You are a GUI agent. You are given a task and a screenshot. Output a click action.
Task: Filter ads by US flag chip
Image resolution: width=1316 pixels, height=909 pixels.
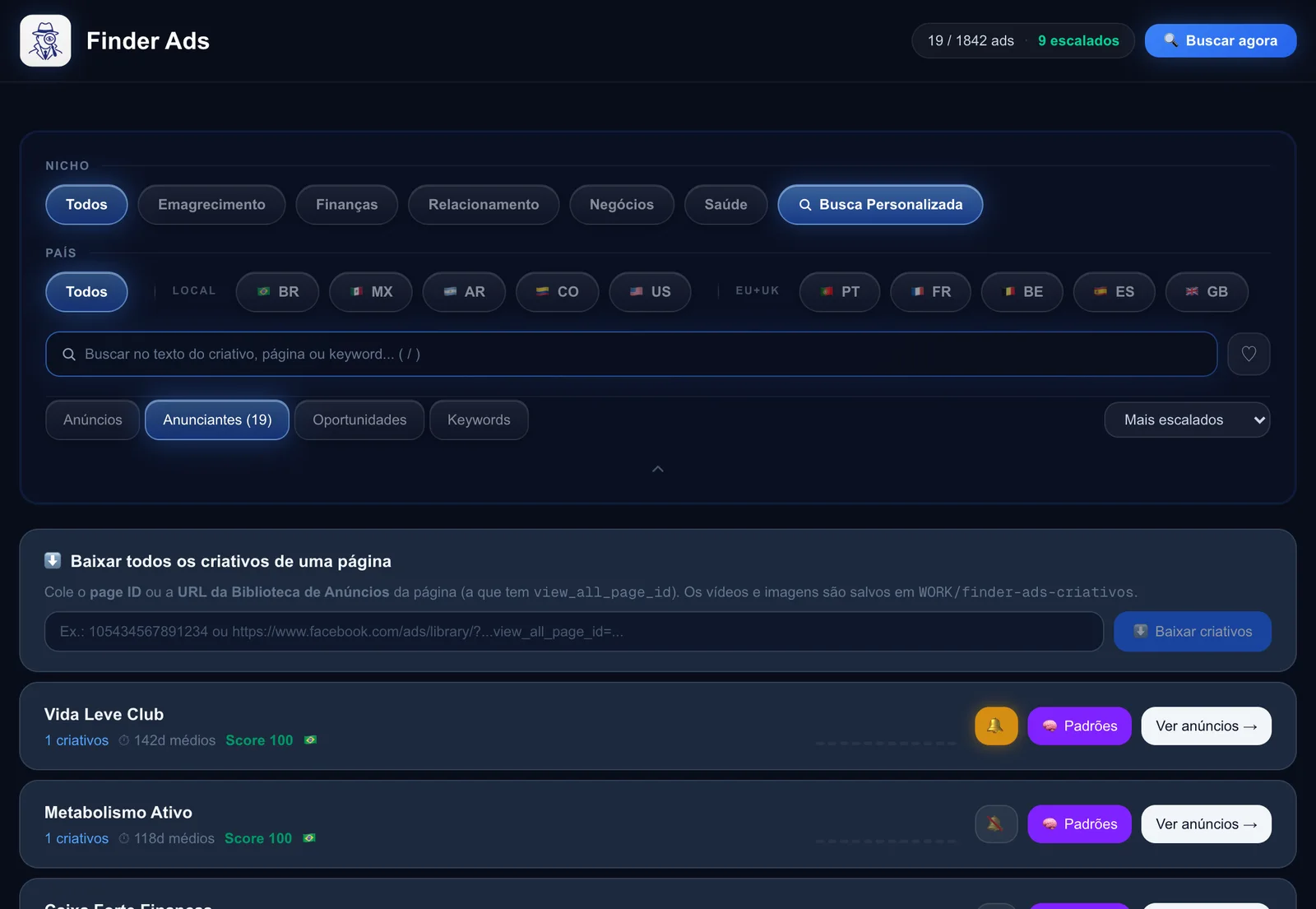pos(650,291)
